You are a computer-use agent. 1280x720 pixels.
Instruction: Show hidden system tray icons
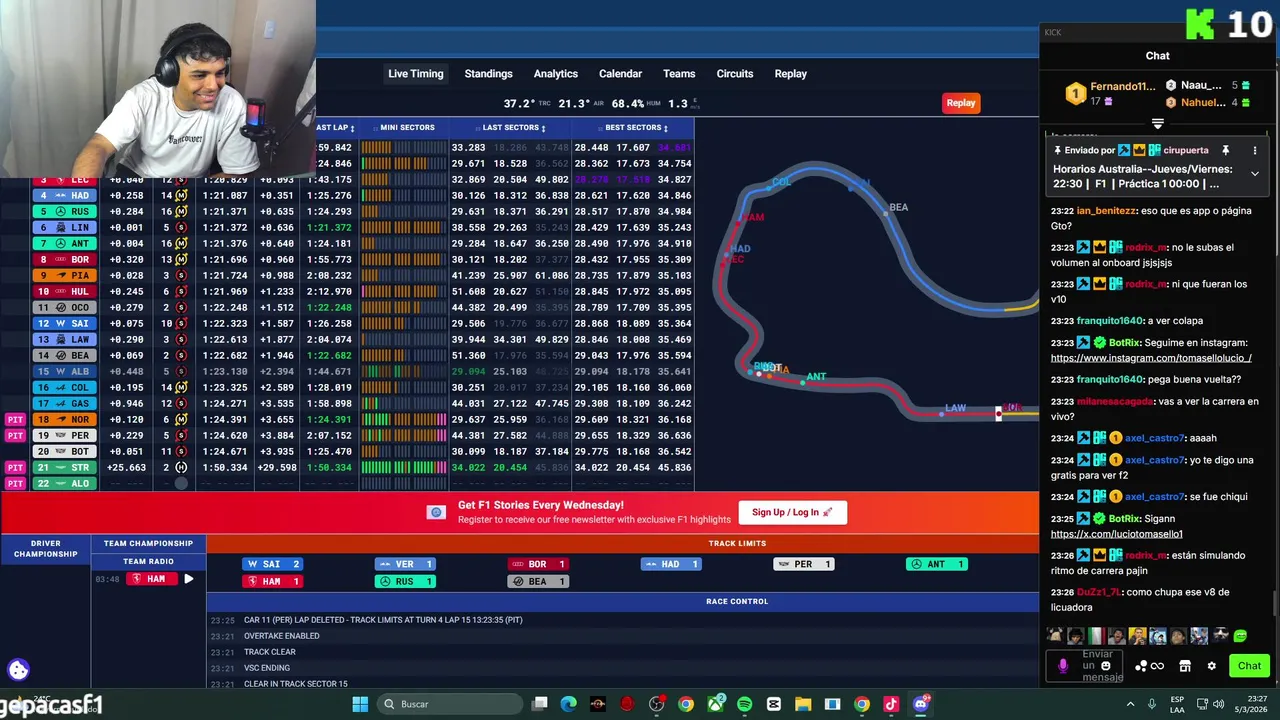[x=1131, y=704]
